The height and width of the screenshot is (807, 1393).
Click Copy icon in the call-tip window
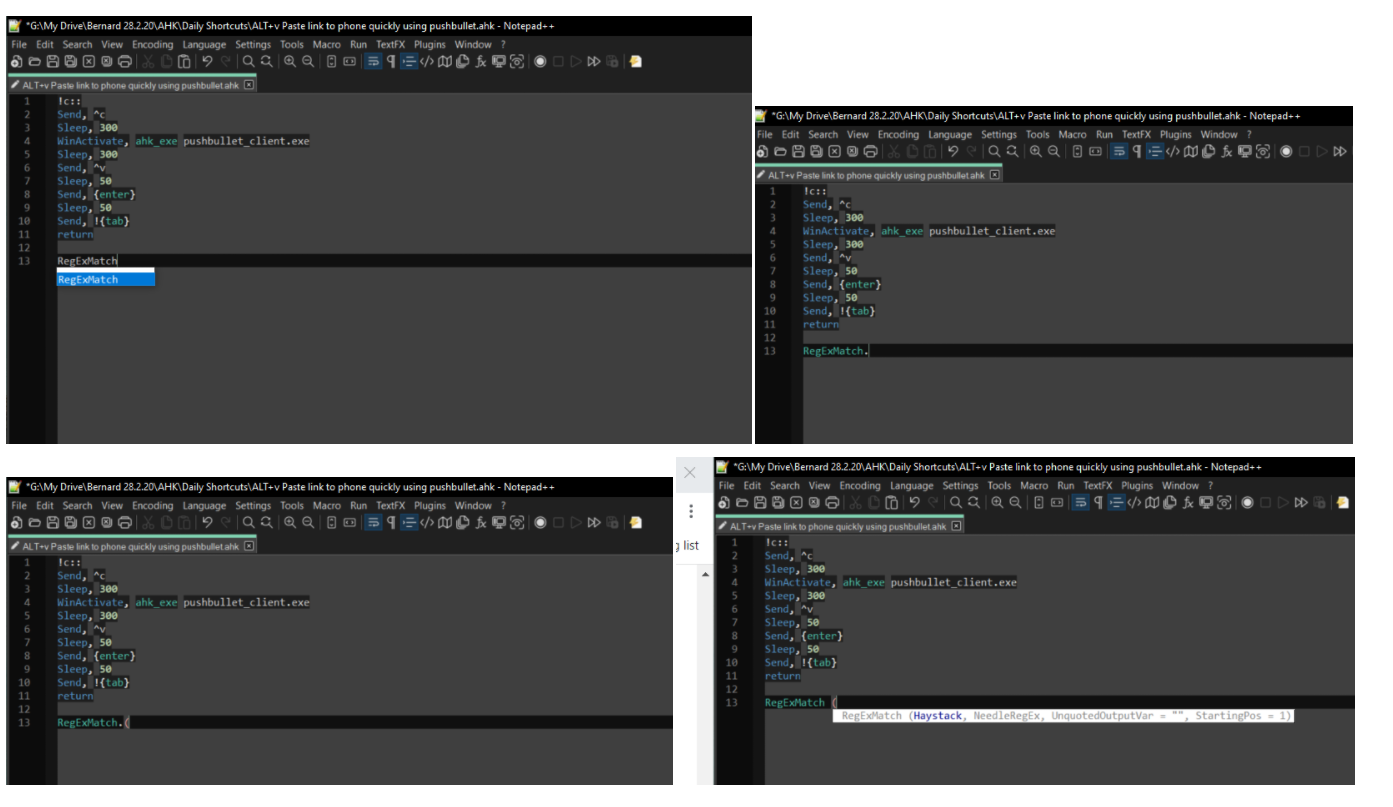tap(873, 502)
